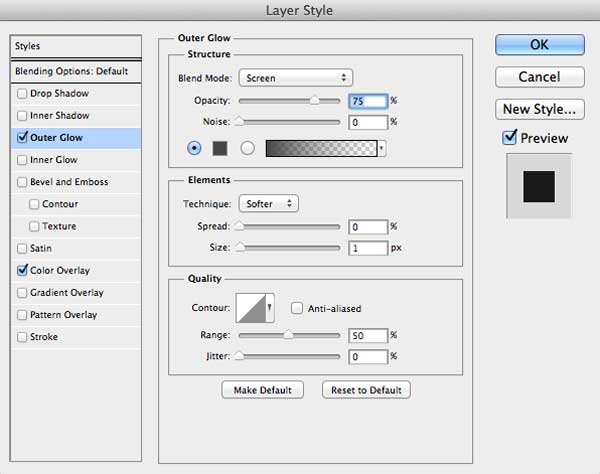Viewport: 600px width, 474px height.
Task: Click the Noise slider handle
Action: (239, 122)
